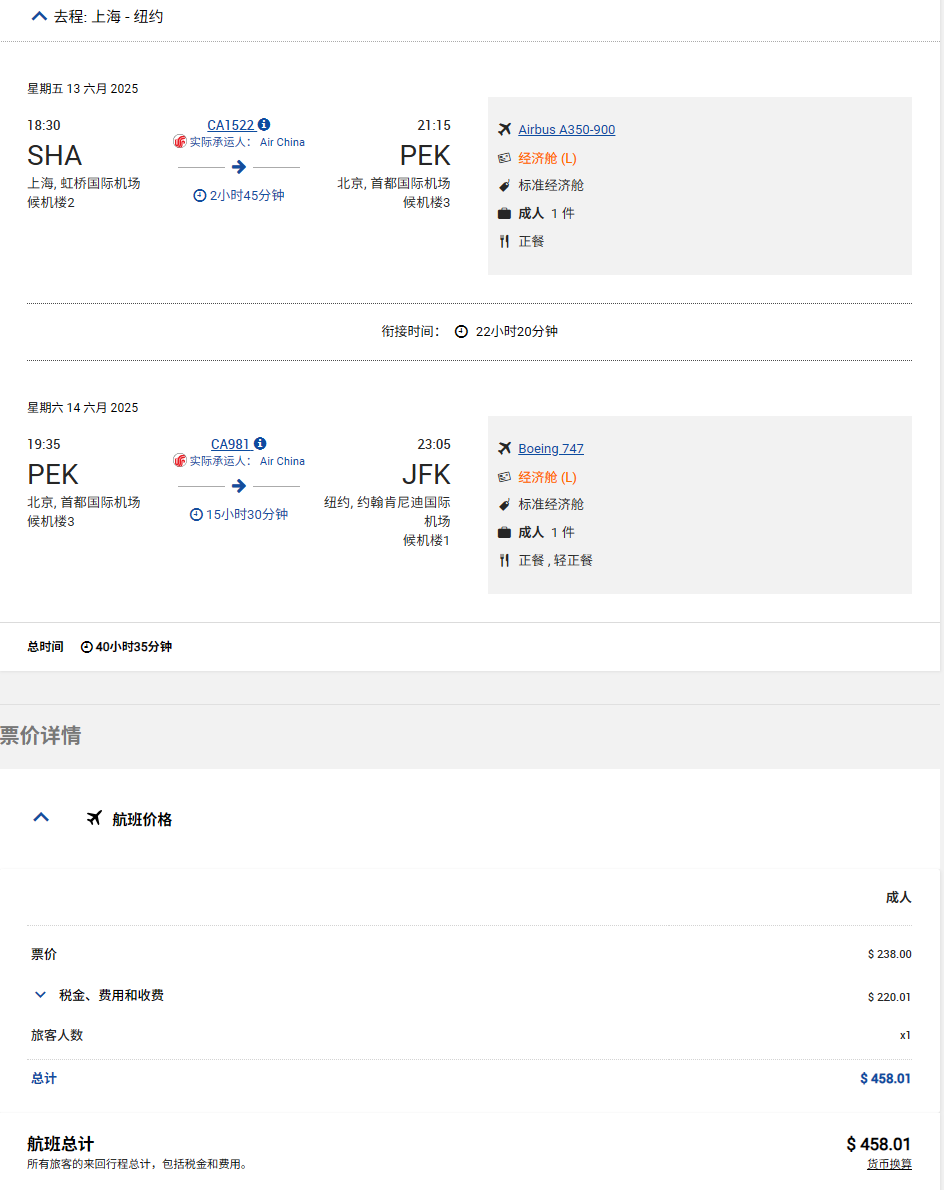
Task: Collapse the 航班价格 section
Action: point(41,818)
